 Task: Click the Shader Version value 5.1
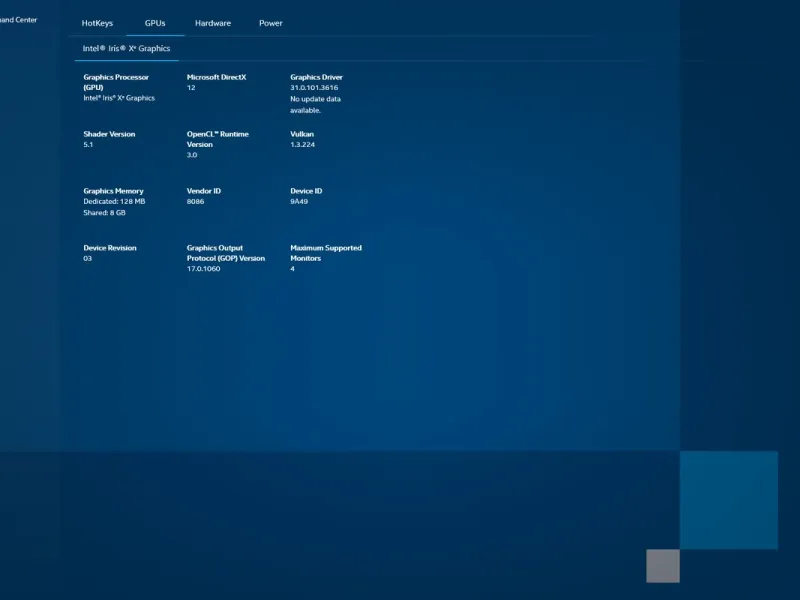pos(88,144)
